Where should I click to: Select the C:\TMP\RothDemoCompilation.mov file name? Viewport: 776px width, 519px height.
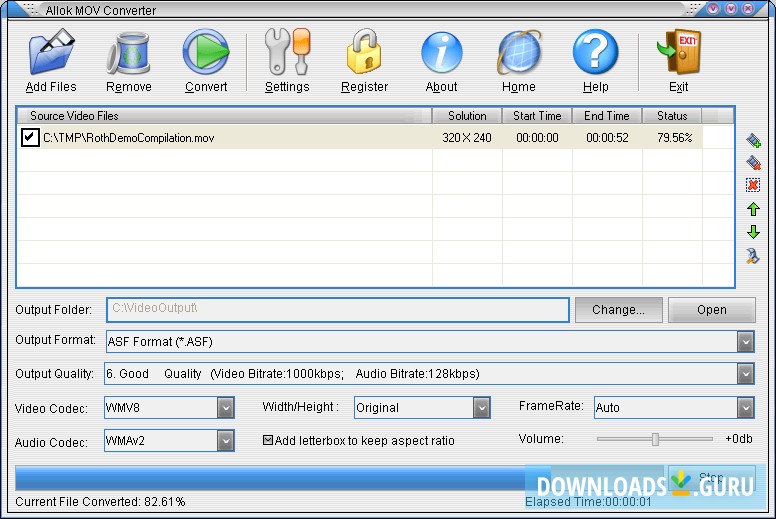coord(129,138)
